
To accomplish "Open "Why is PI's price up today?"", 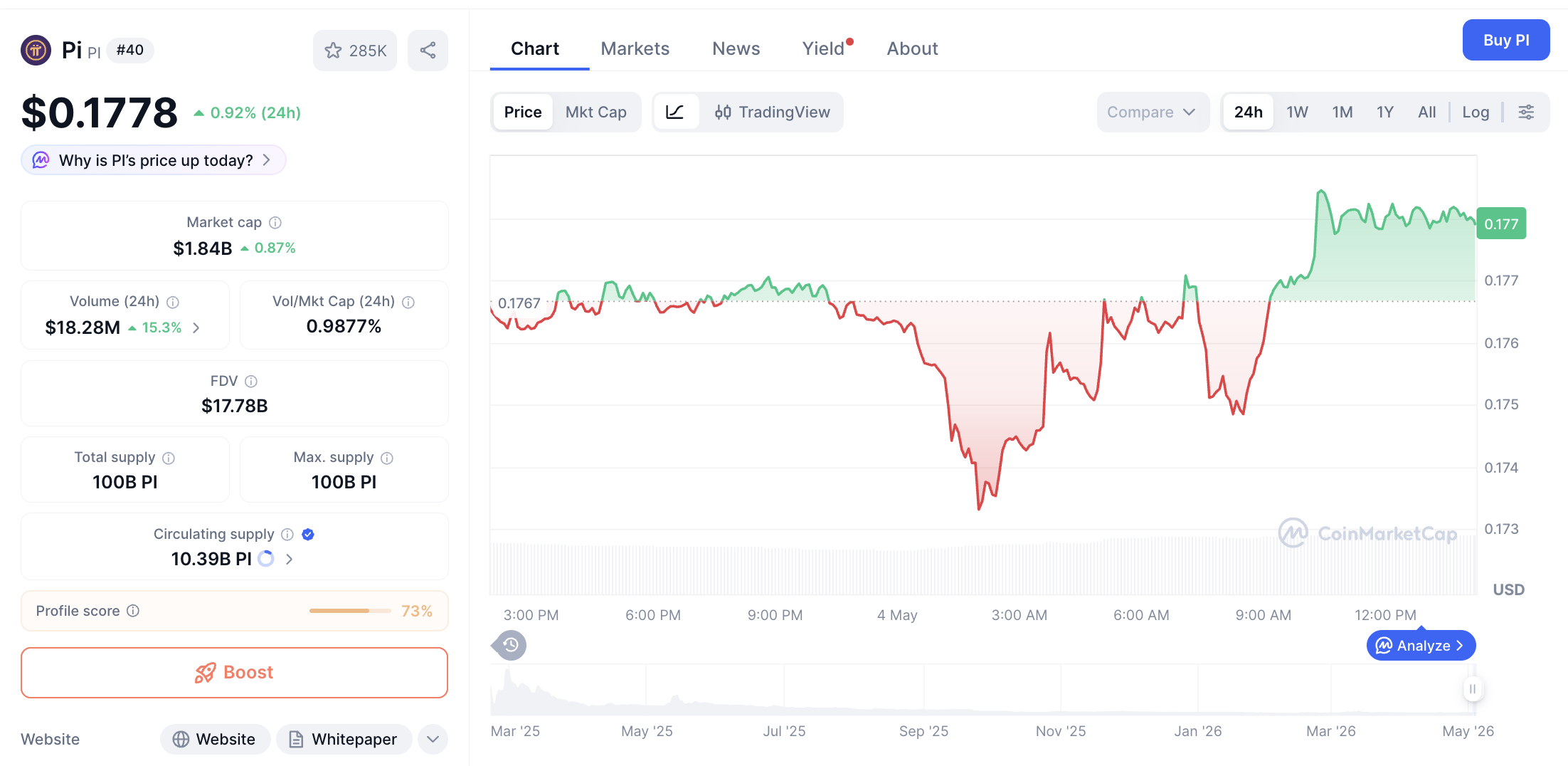I will point(154,160).
